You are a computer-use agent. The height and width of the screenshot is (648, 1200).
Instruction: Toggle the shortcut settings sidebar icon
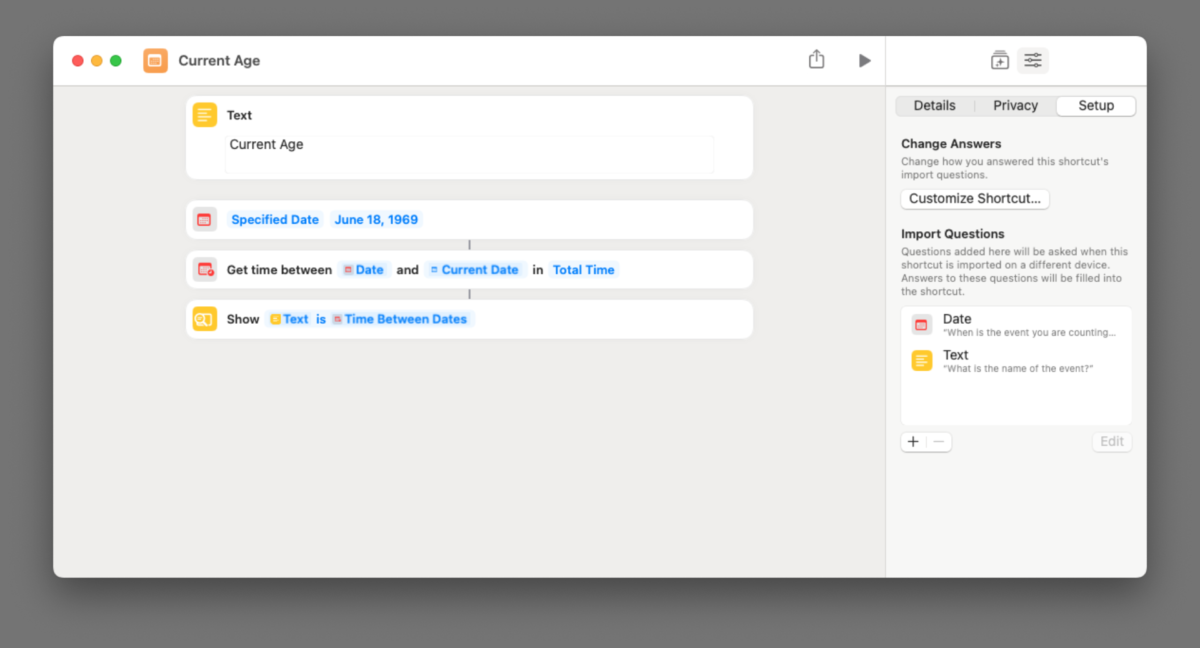point(1033,61)
